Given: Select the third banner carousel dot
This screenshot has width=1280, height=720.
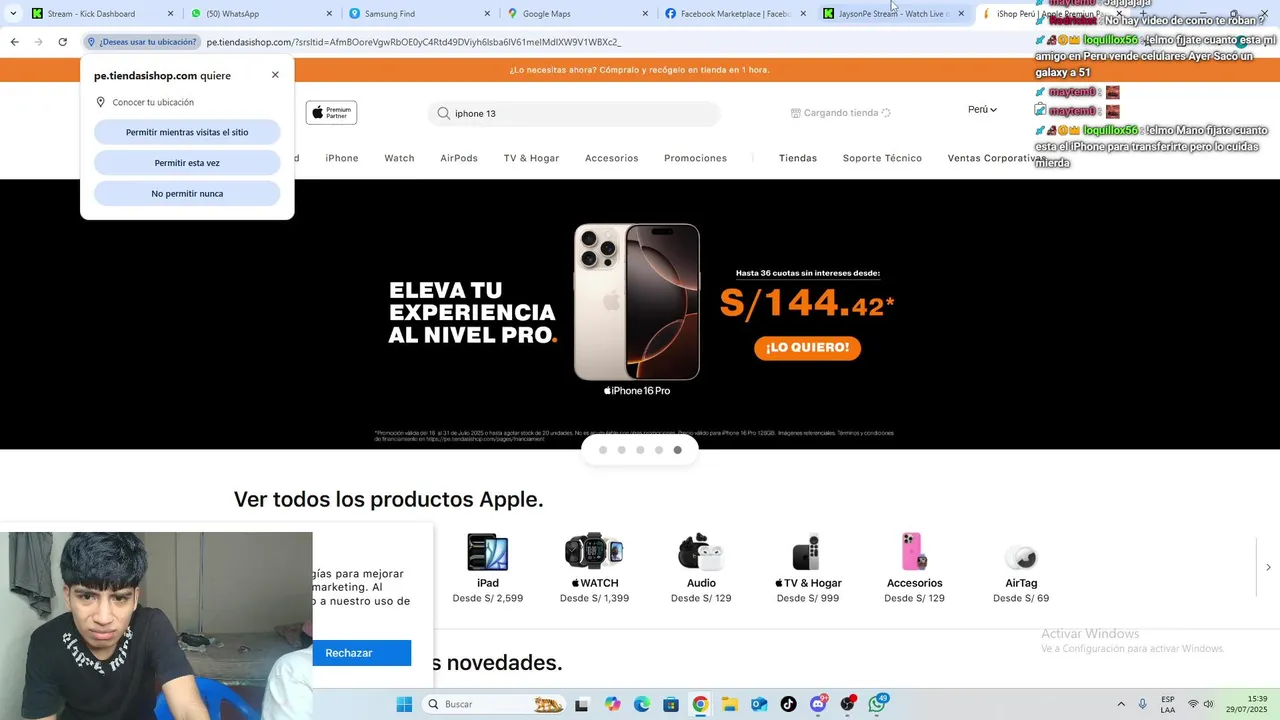Looking at the screenshot, I should [x=640, y=450].
